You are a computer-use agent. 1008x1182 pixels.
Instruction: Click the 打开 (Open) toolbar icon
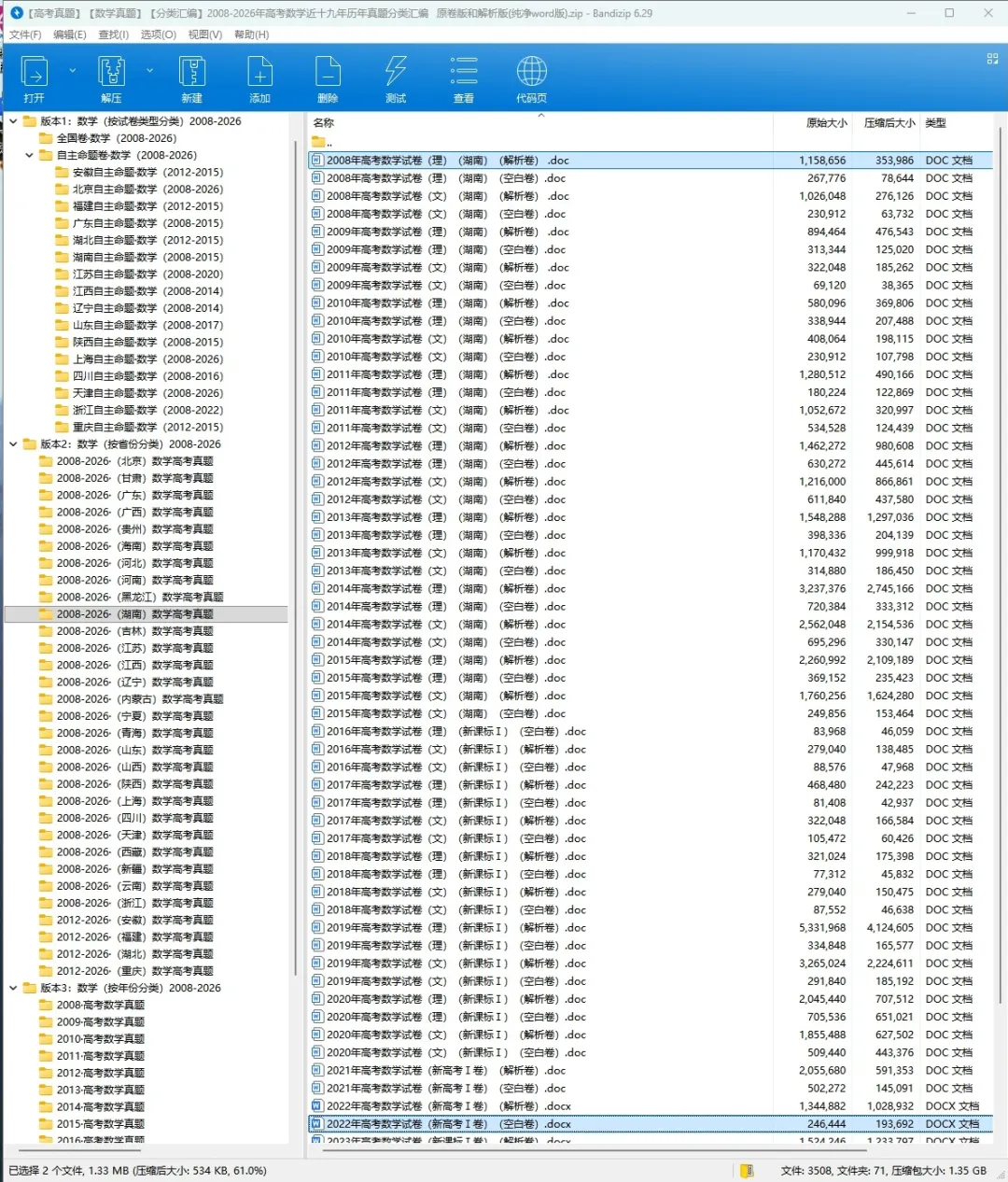click(35, 73)
